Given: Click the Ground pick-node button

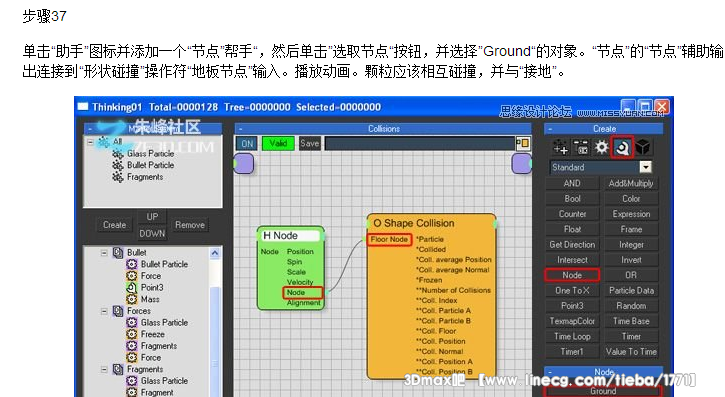Looking at the screenshot, I should pos(603,391).
